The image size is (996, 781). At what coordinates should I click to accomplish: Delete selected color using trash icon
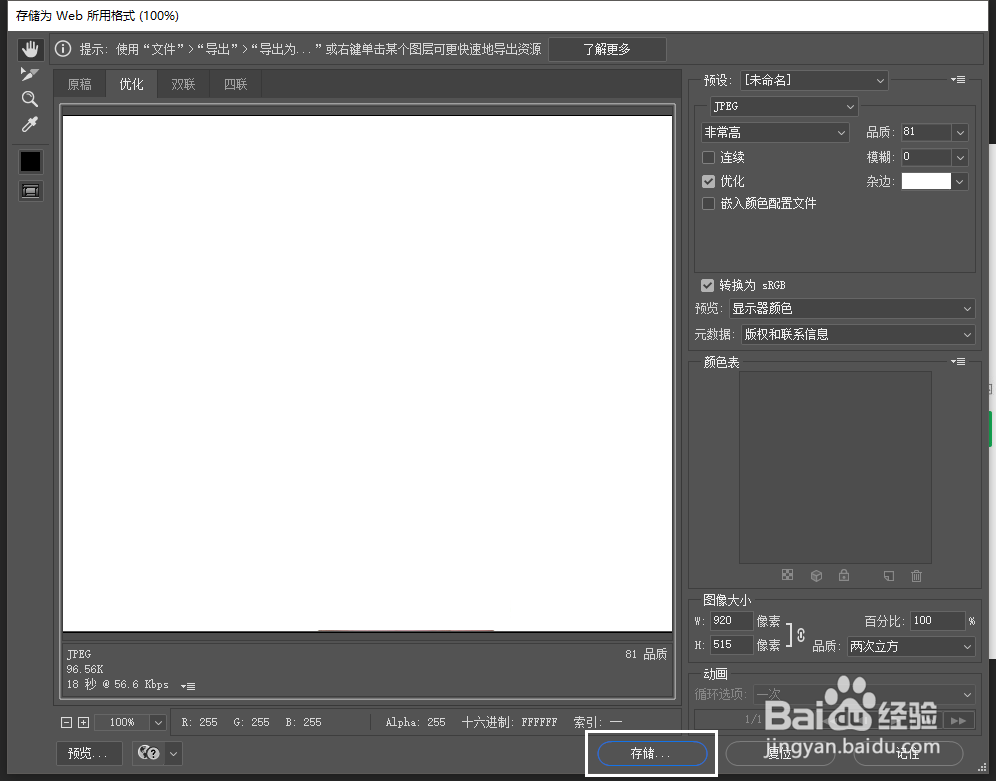click(x=916, y=575)
